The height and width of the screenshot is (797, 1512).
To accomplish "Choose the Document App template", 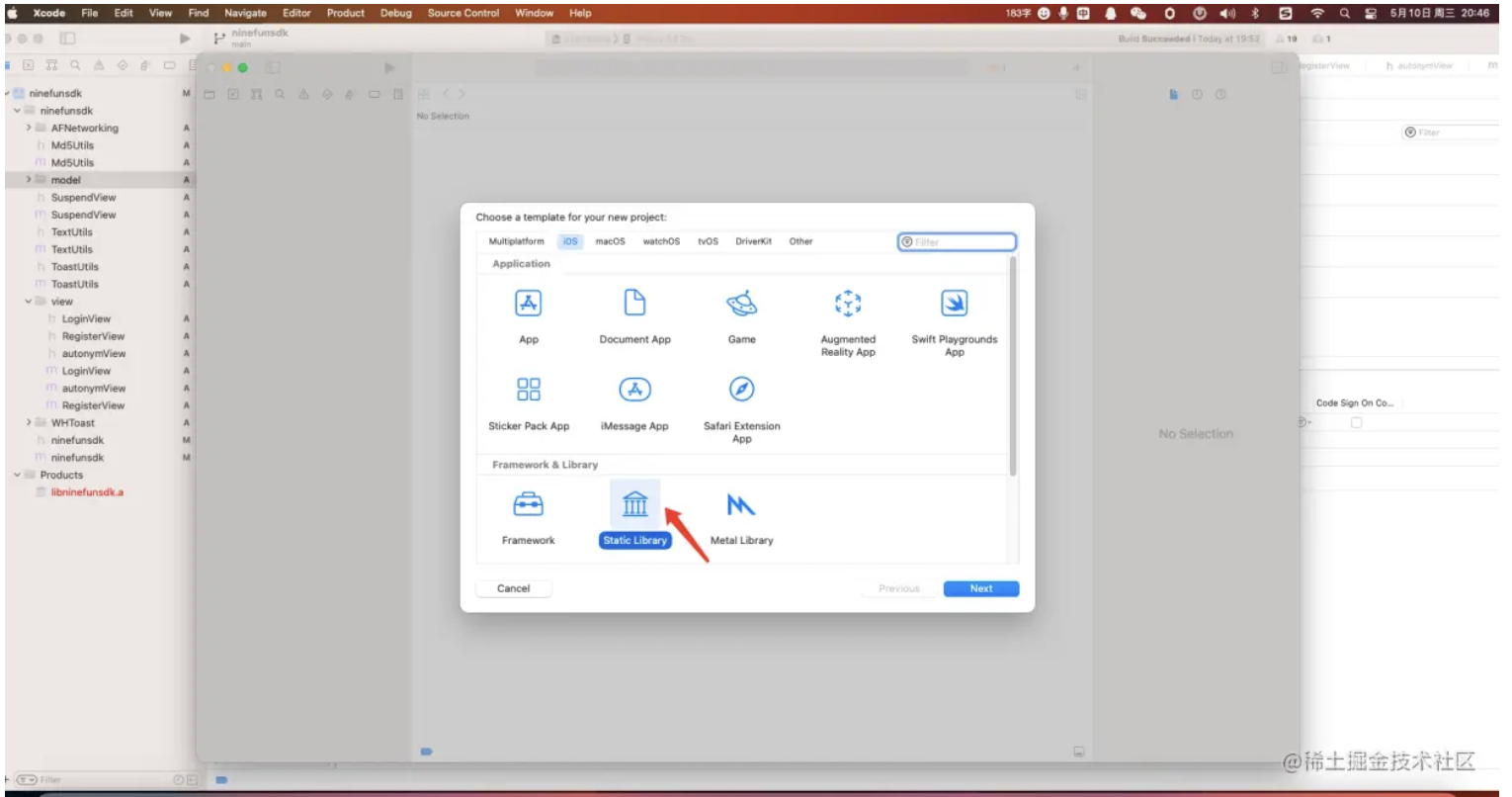I will tap(634, 304).
